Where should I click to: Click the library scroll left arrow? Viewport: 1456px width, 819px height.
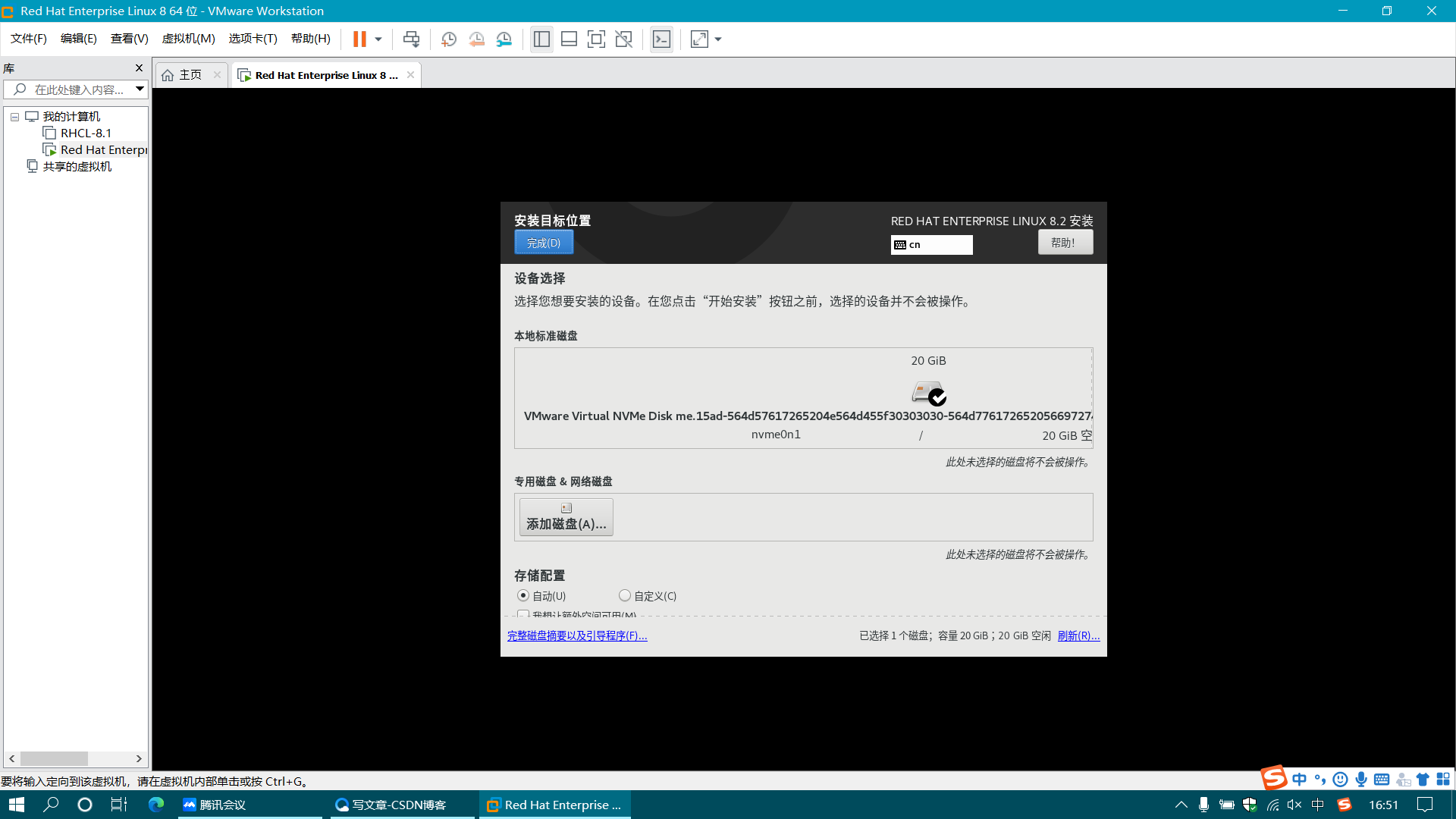[11, 759]
